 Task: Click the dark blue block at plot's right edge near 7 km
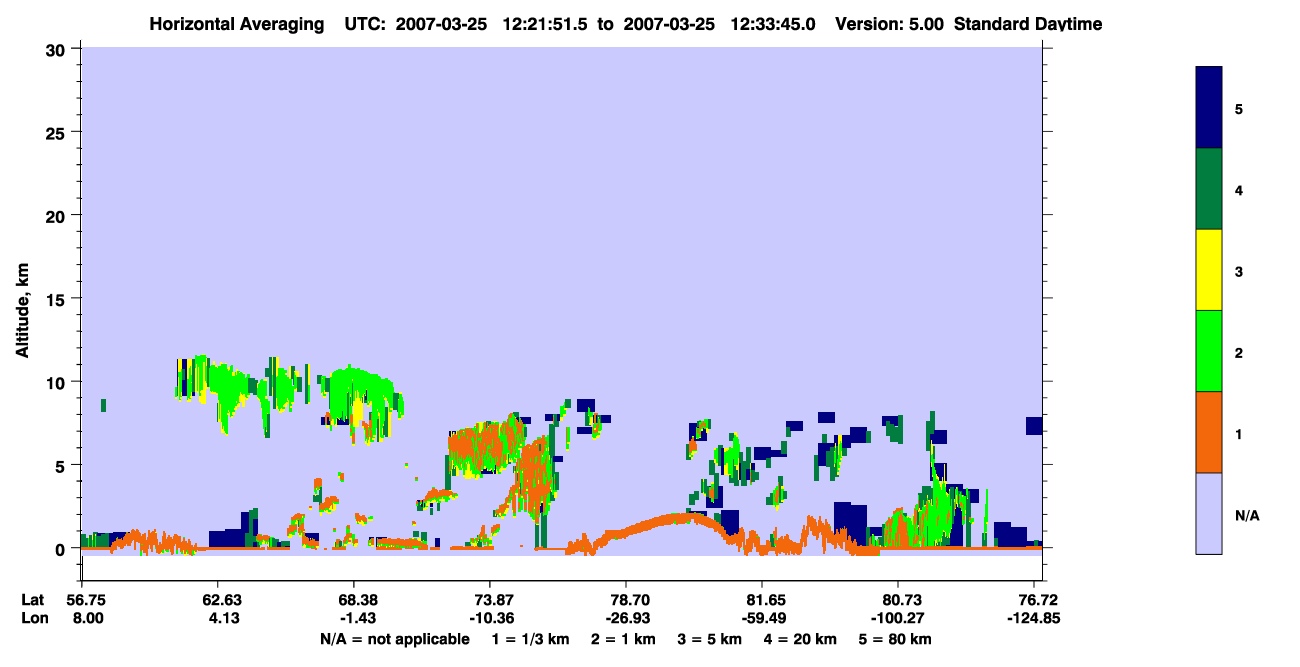click(x=1034, y=426)
